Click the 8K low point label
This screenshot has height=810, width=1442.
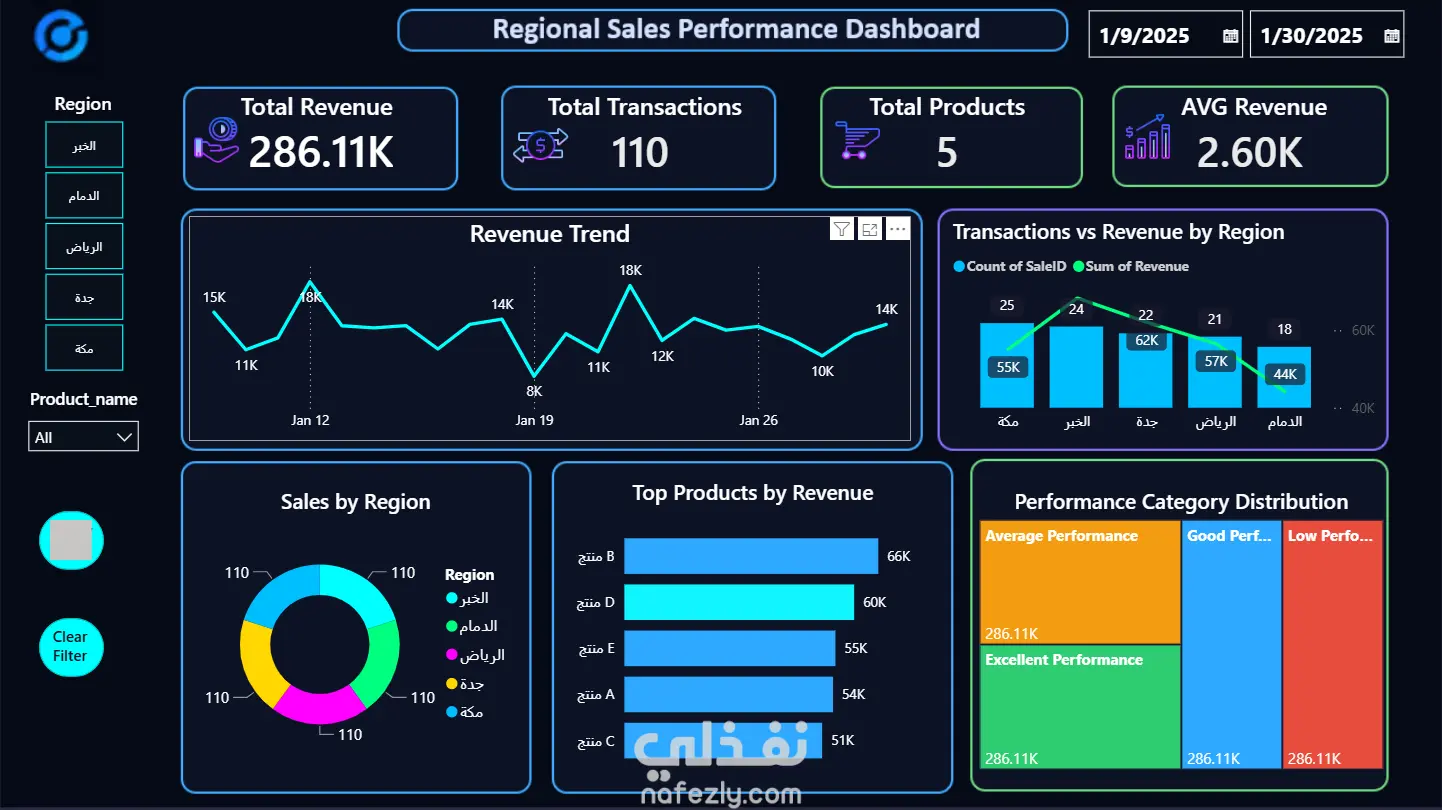[534, 391]
